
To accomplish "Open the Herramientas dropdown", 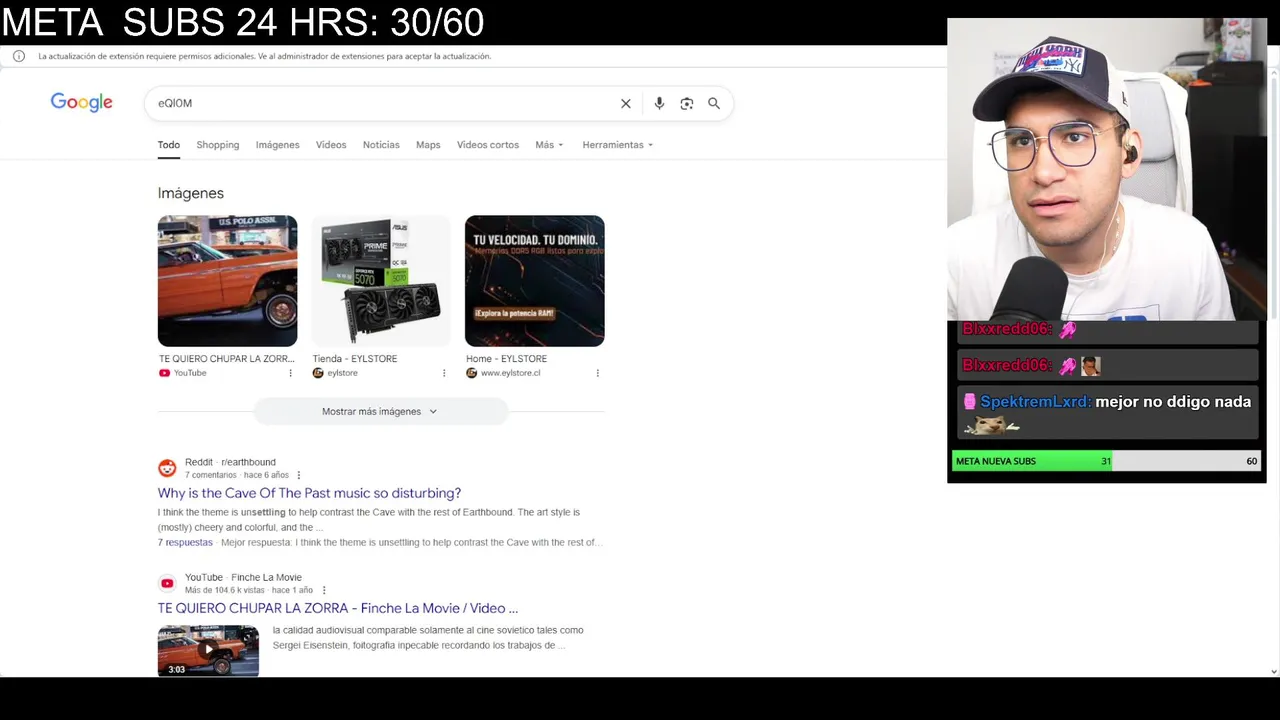I will point(617,145).
